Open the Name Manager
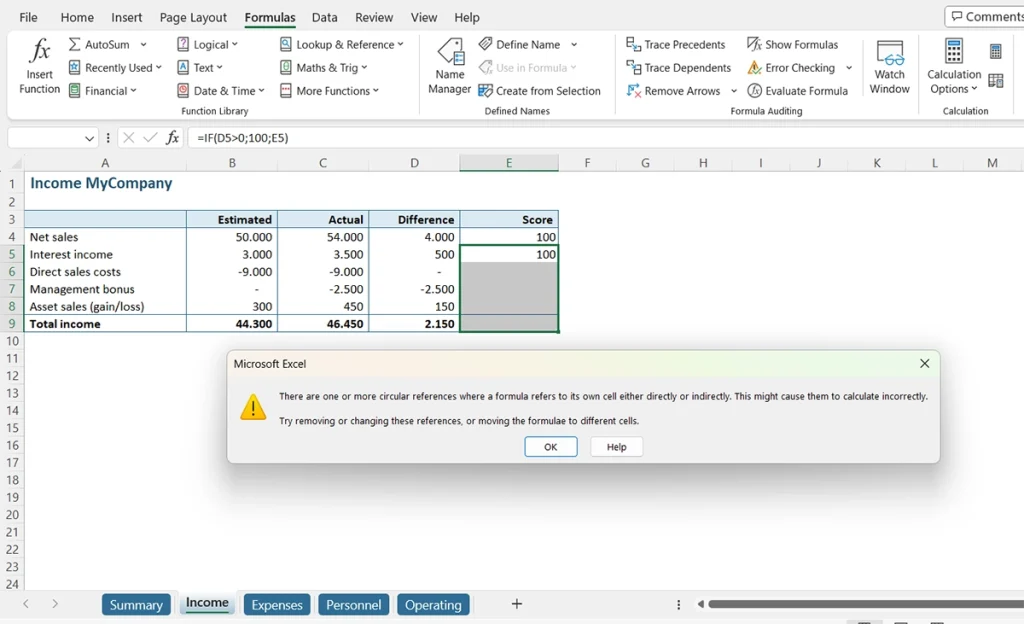 (x=448, y=66)
